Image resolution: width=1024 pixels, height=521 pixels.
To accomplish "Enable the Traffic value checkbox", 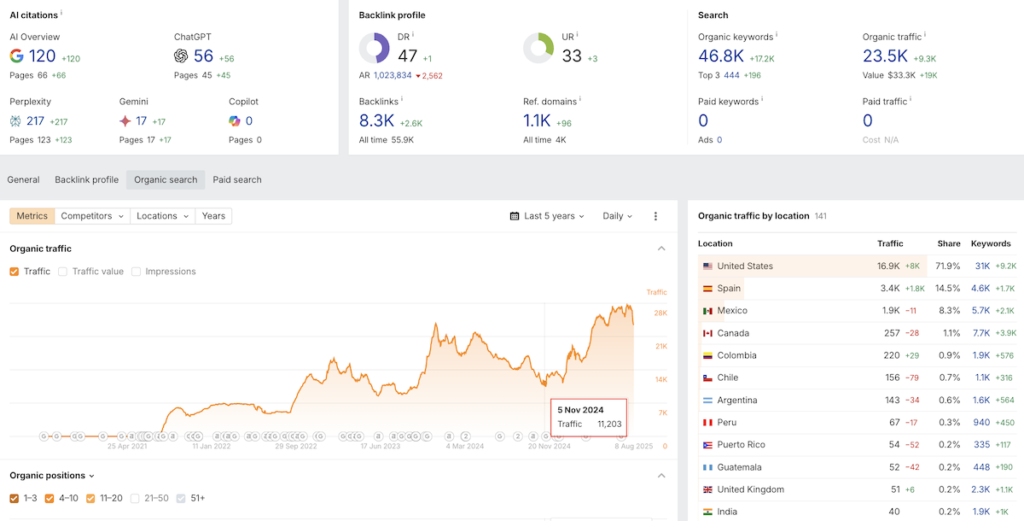I will point(63,271).
